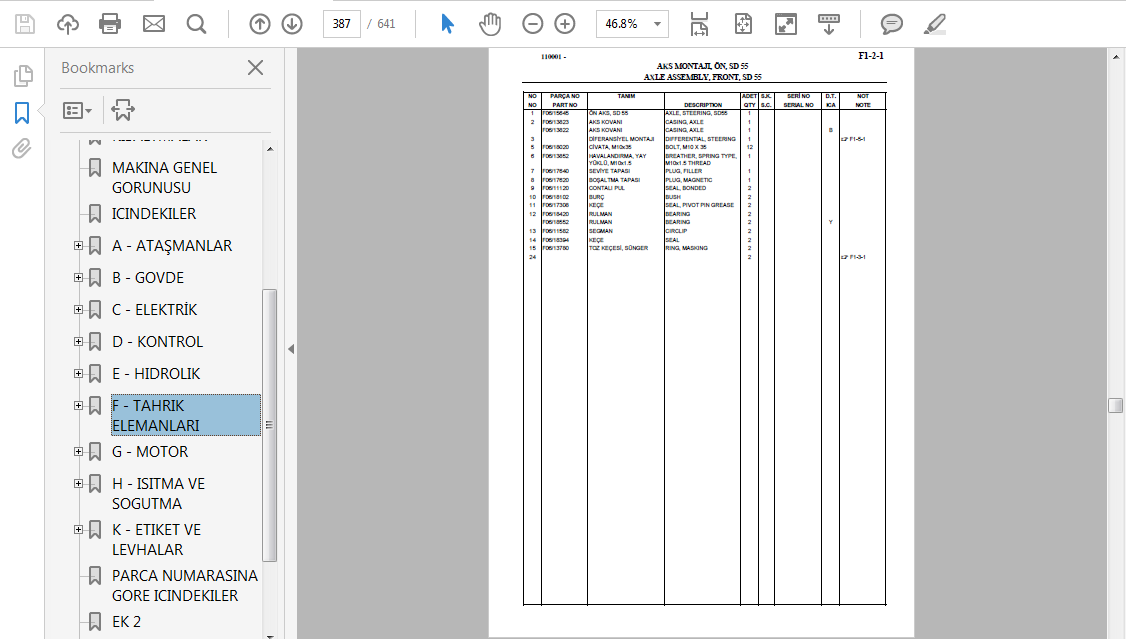Open the Attachments paperclip panel
The height and width of the screenshot is (639, 1126).
pos(22,149)
